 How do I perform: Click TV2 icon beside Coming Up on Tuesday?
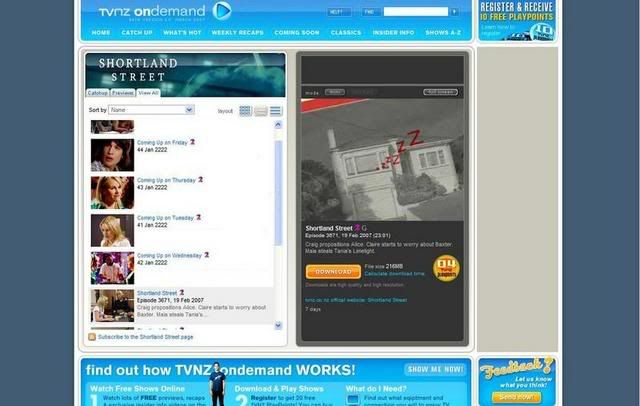tap(198, 217)
